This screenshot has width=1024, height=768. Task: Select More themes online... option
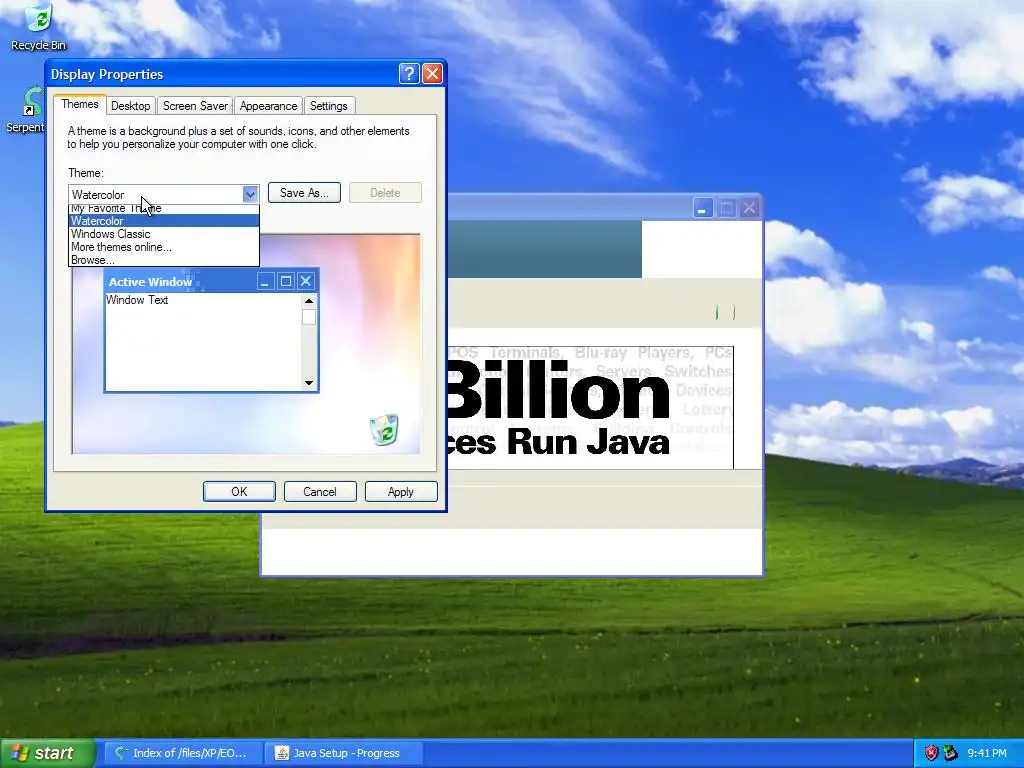pos(164,247)
